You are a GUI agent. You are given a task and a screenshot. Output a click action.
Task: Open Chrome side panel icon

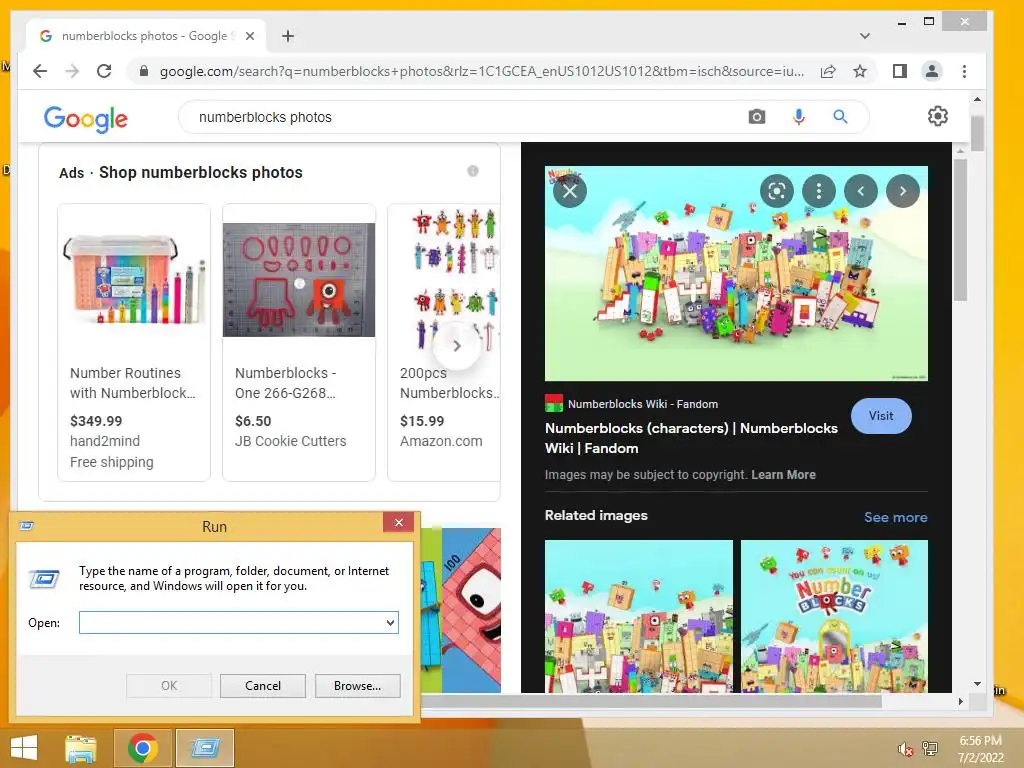tap(900, 71)
